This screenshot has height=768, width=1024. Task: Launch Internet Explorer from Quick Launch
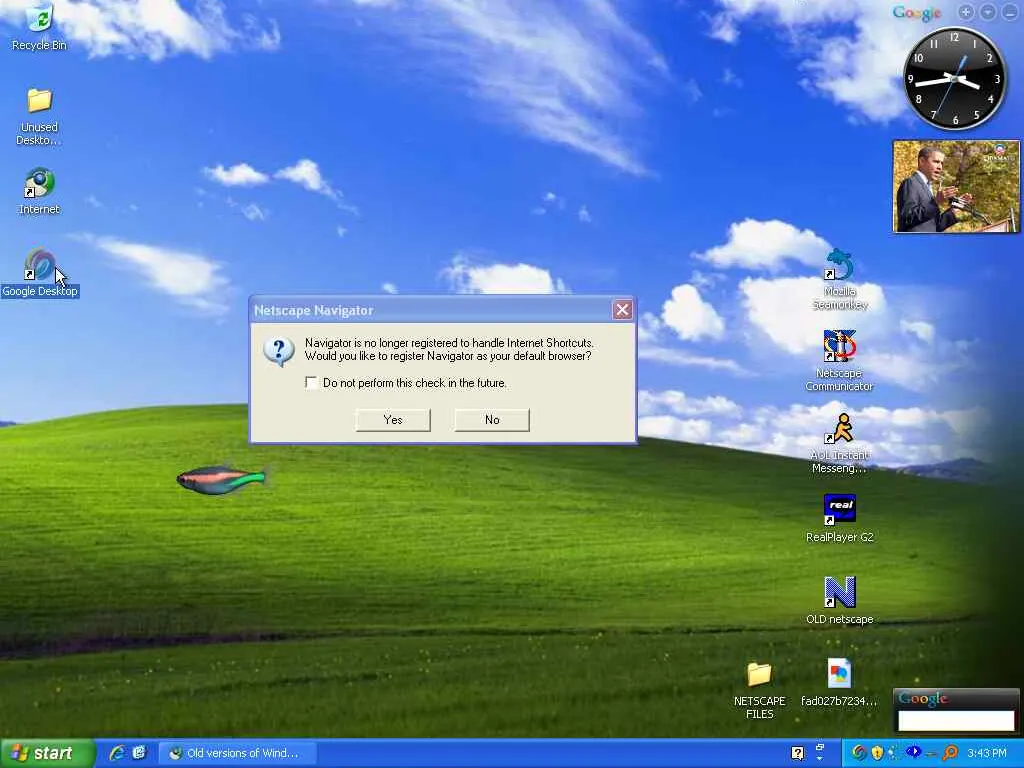click(118, 753)
